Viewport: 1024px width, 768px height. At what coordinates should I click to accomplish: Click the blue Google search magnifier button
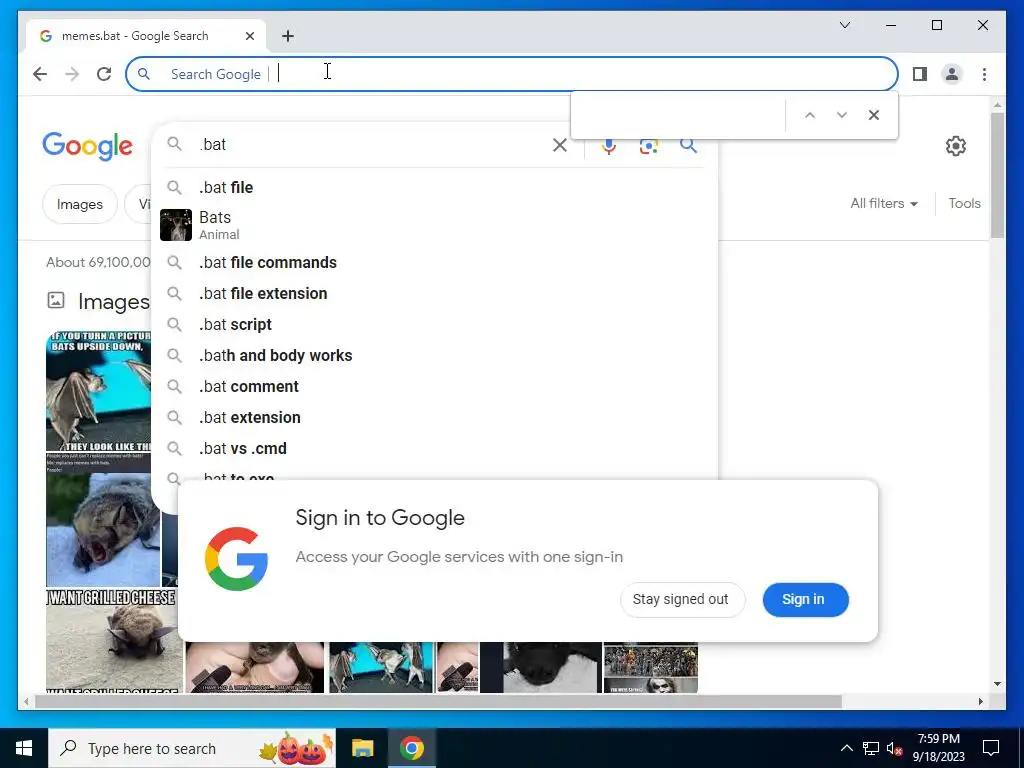tap(688, 146)
